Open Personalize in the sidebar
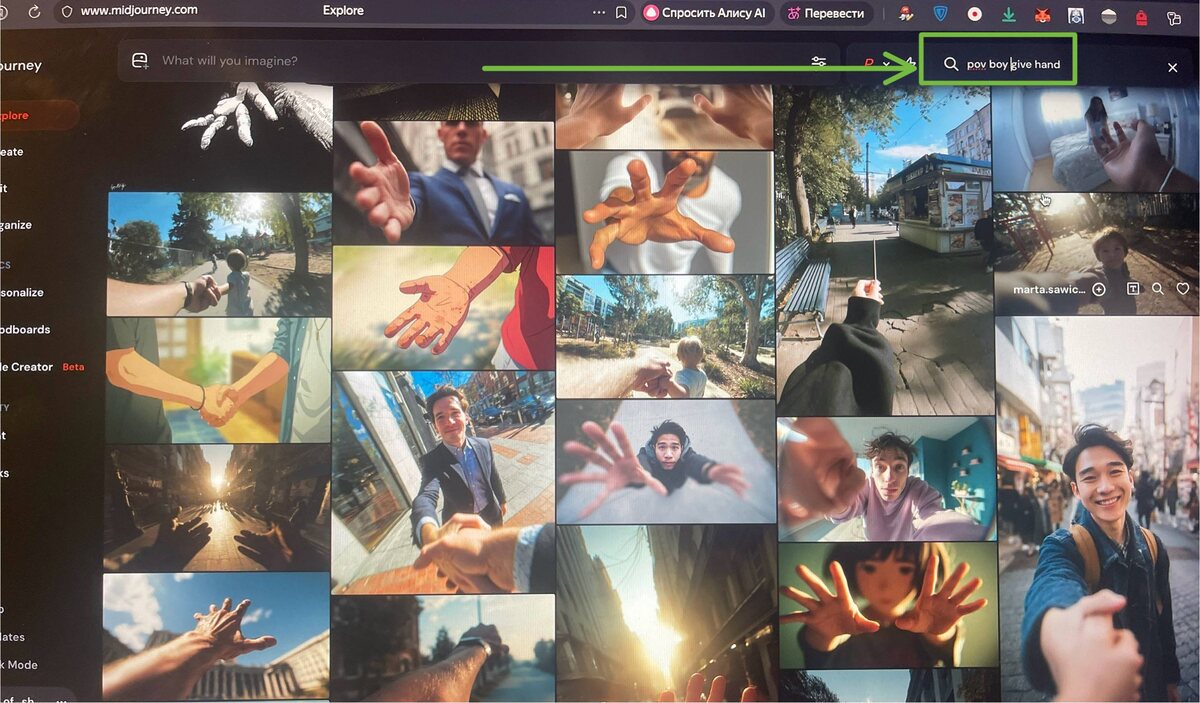The width and height of the screenshot is (1200, 703). [x=22, y=293]
